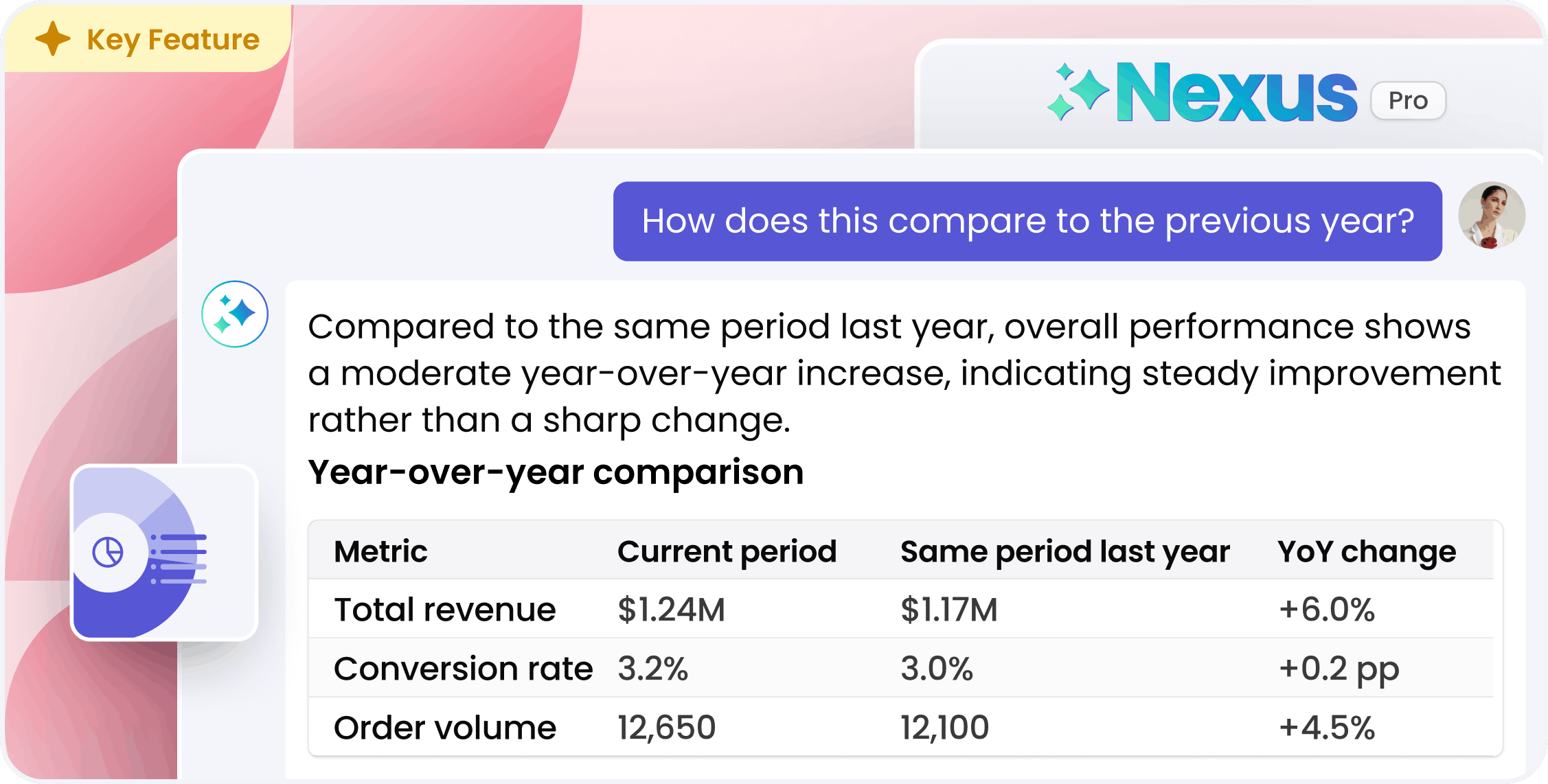Click the +6.0% revenue change value
The width and height of the screenshot is (1548, 784).
point(1327,610)
